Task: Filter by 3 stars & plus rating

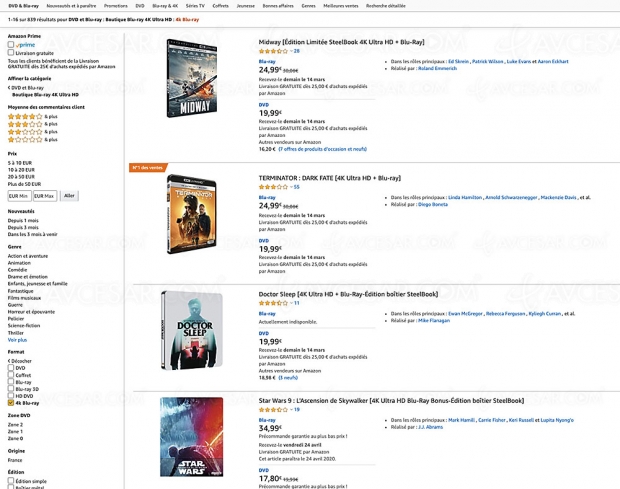Action: [x=32, y=124]
